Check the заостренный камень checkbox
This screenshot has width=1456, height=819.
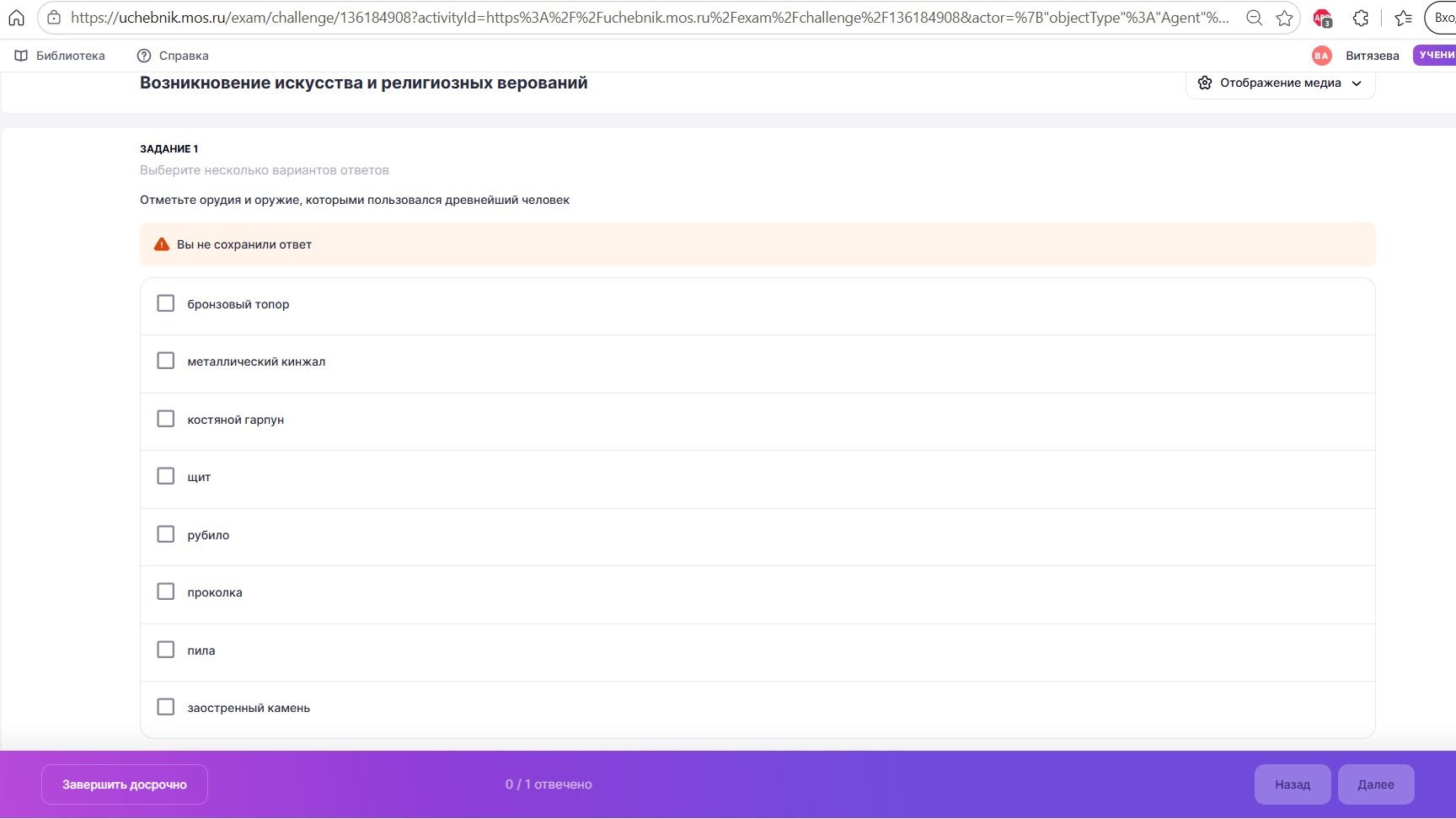(166, 707)
